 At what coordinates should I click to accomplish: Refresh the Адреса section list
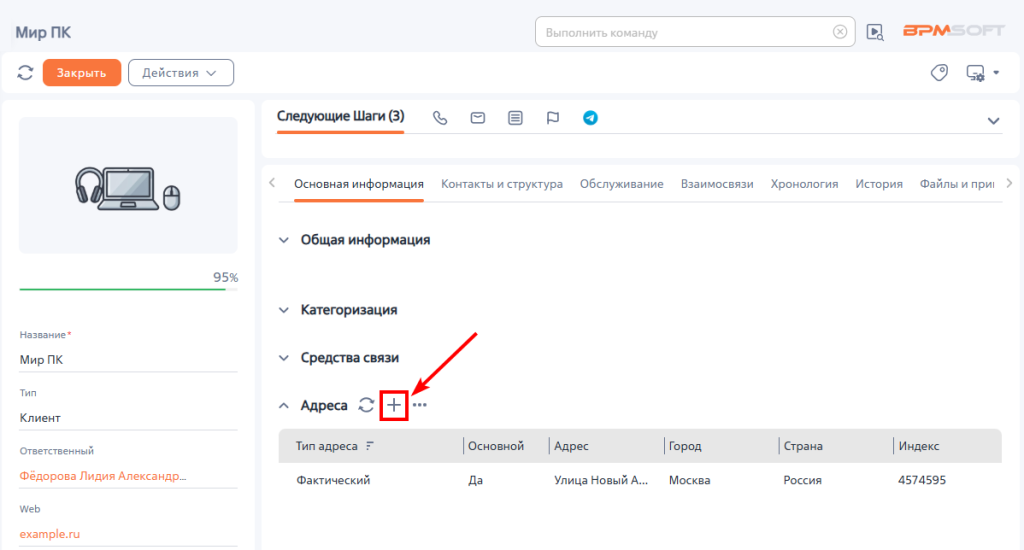click(x=366, y=405)
